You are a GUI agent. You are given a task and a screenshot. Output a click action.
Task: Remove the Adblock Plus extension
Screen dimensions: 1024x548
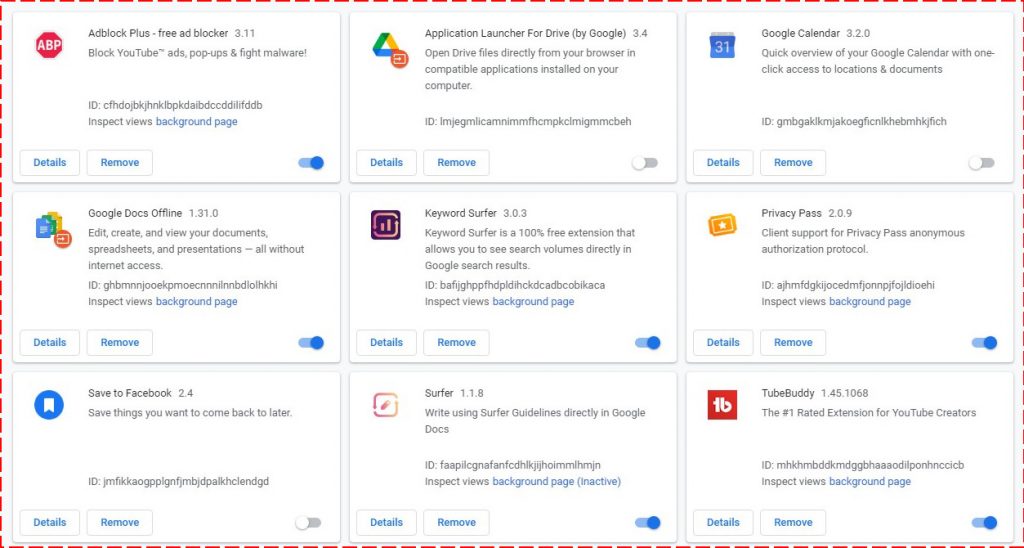[120, 163]
